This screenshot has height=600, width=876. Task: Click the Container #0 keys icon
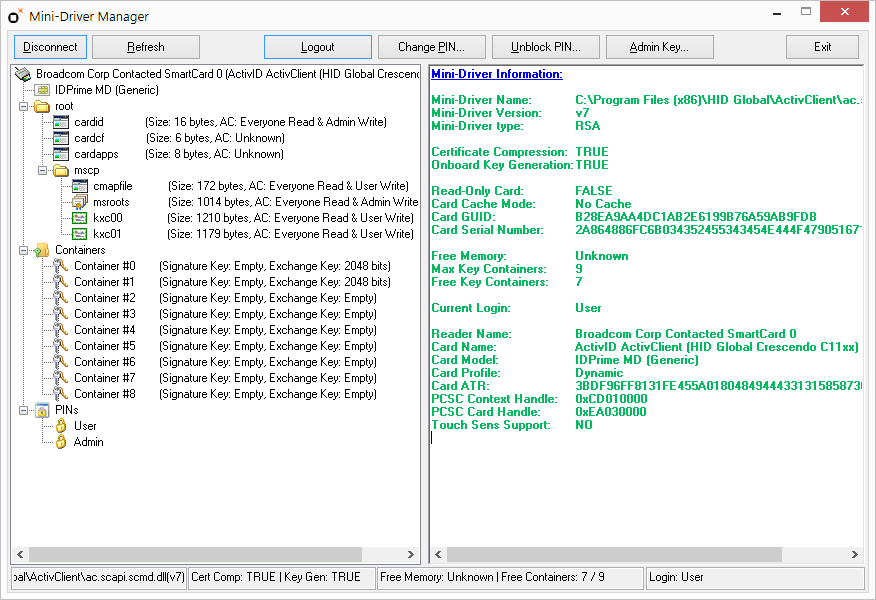[x=60, y=266]
